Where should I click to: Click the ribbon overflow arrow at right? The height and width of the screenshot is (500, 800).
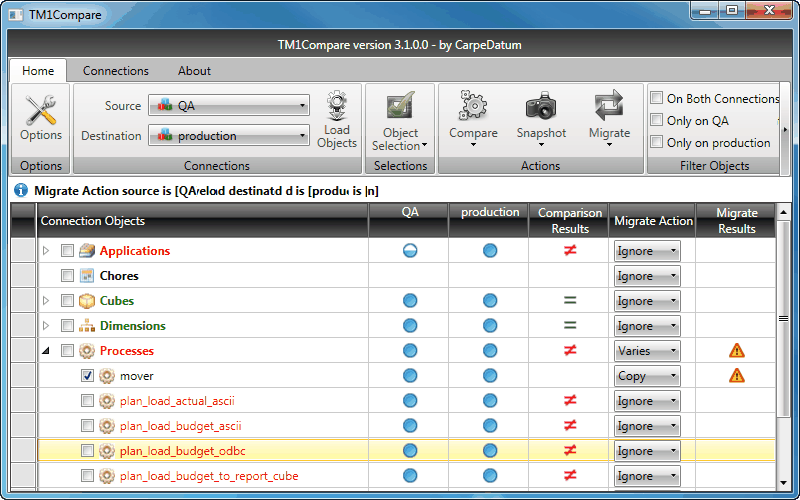pyautogui.click(x=785, y=130)
